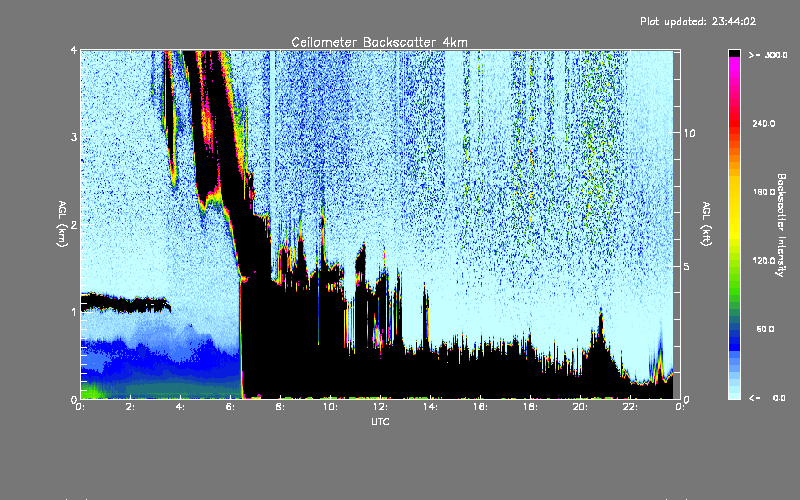
Task: Click the "4" tick on km axis
Action: click(x=74, y=51)
